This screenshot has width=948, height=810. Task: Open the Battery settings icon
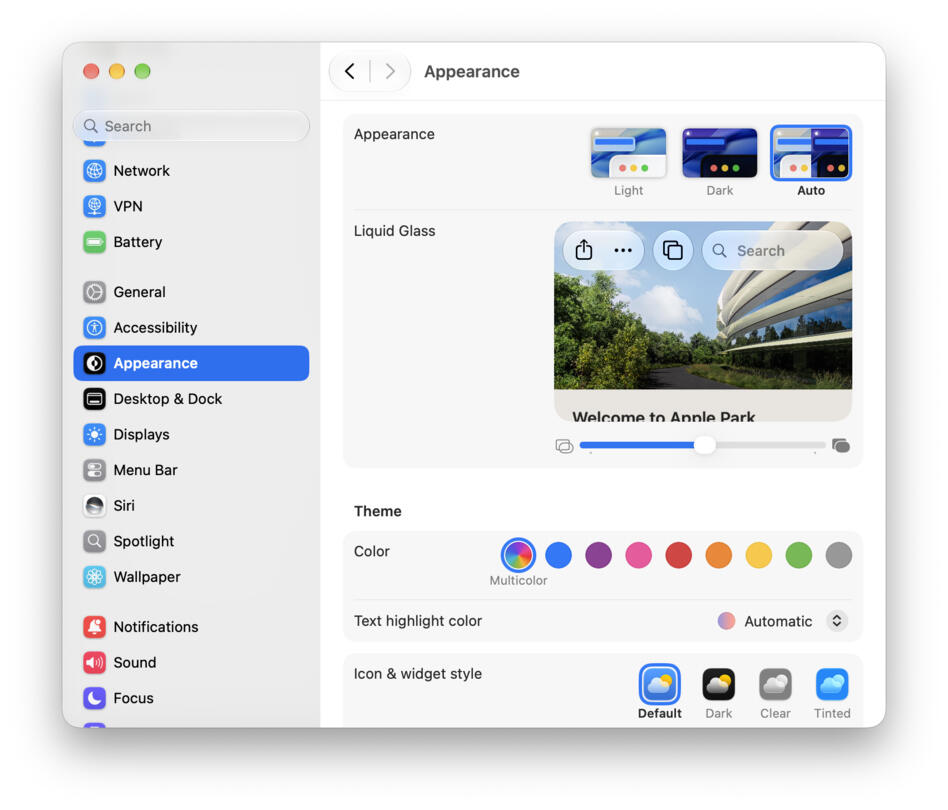(x=94, y=242)
